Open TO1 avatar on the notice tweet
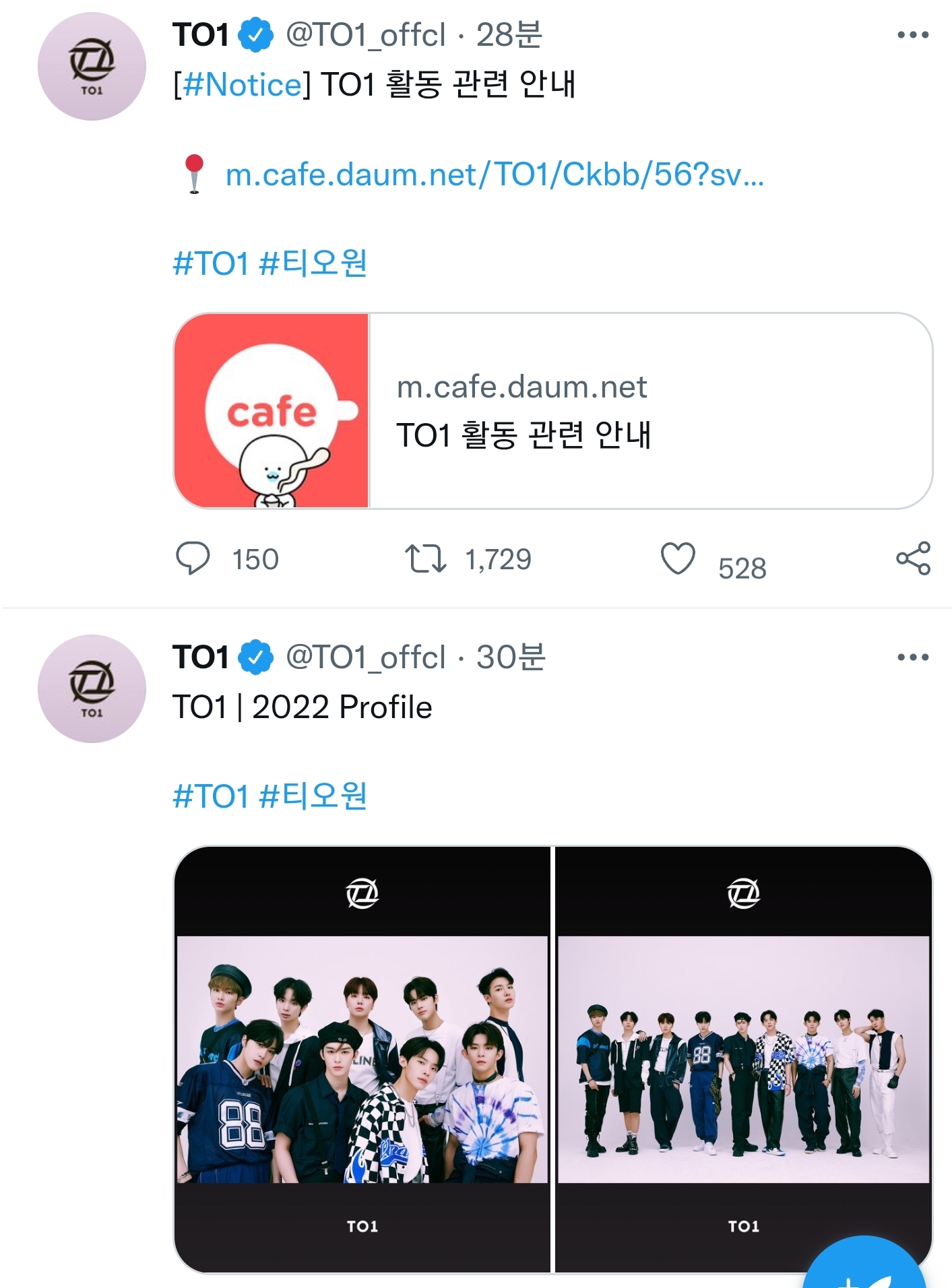Image resolution: width=952 pixels, height=1288 pixels. 92,67
